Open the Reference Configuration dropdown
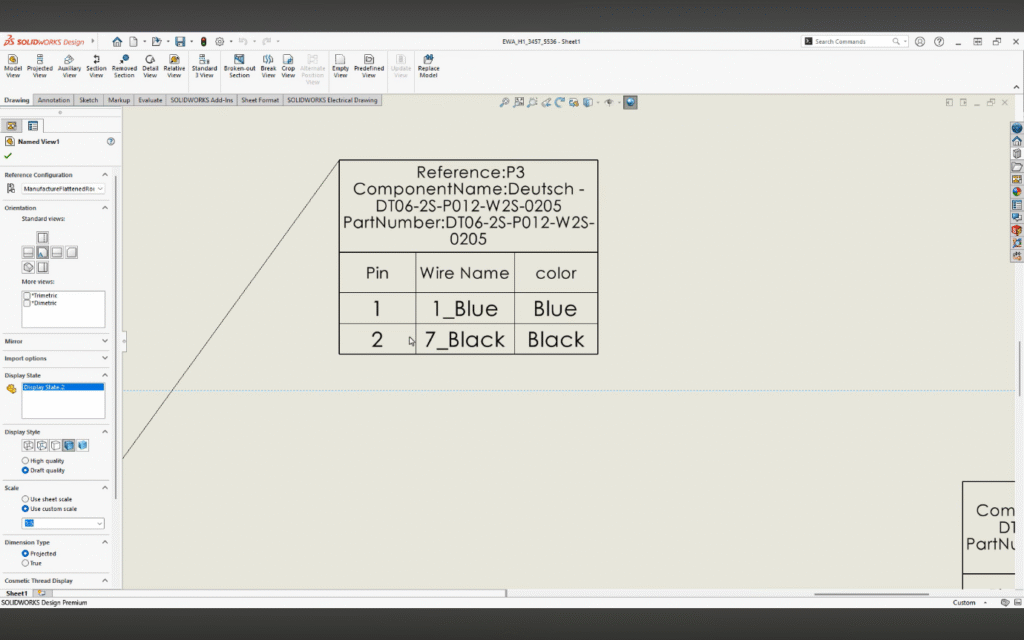1024x640 pixels. coord(62,188)
